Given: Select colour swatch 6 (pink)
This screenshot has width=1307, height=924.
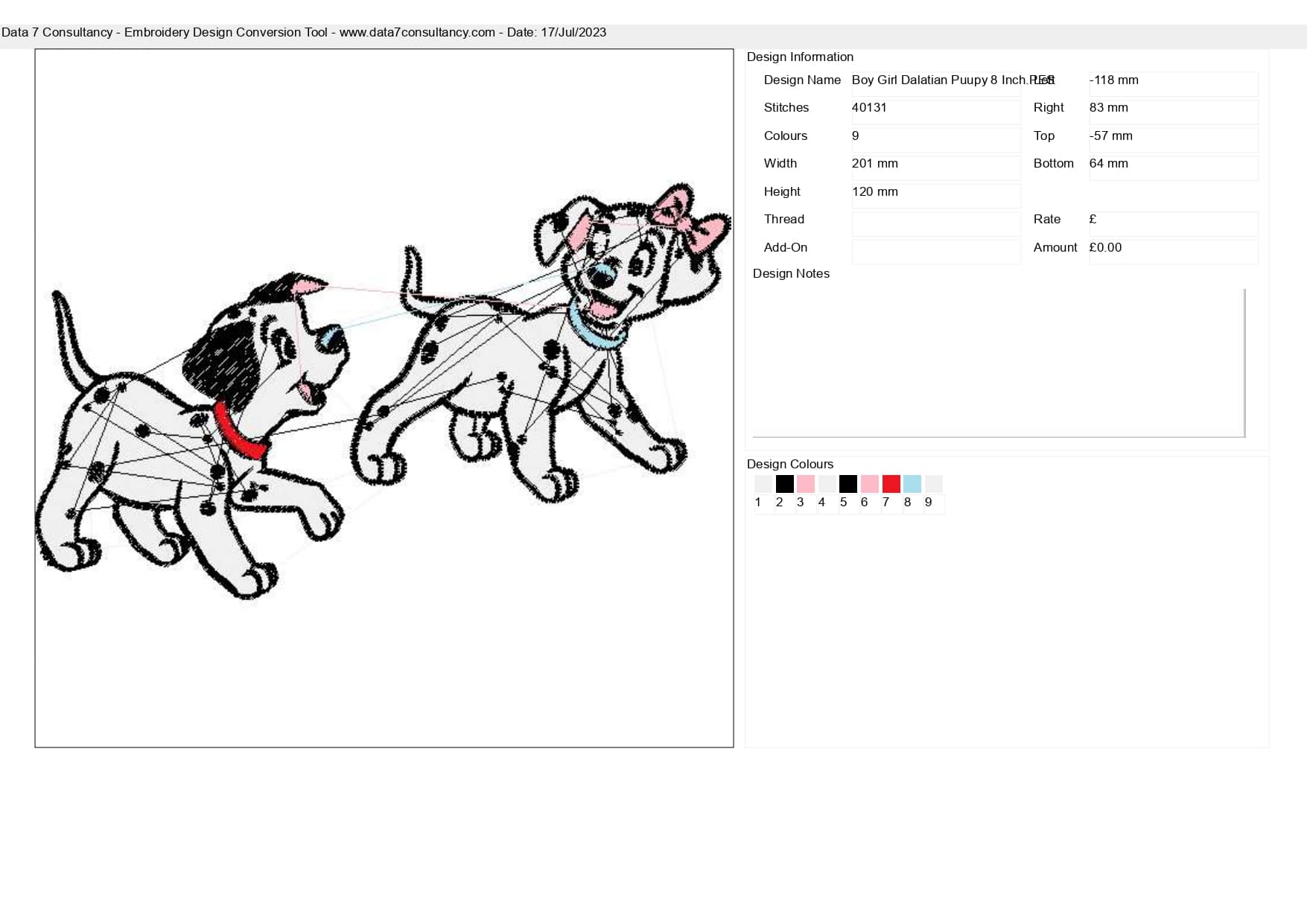Looking at the screenshot, I should pos(870,484).
